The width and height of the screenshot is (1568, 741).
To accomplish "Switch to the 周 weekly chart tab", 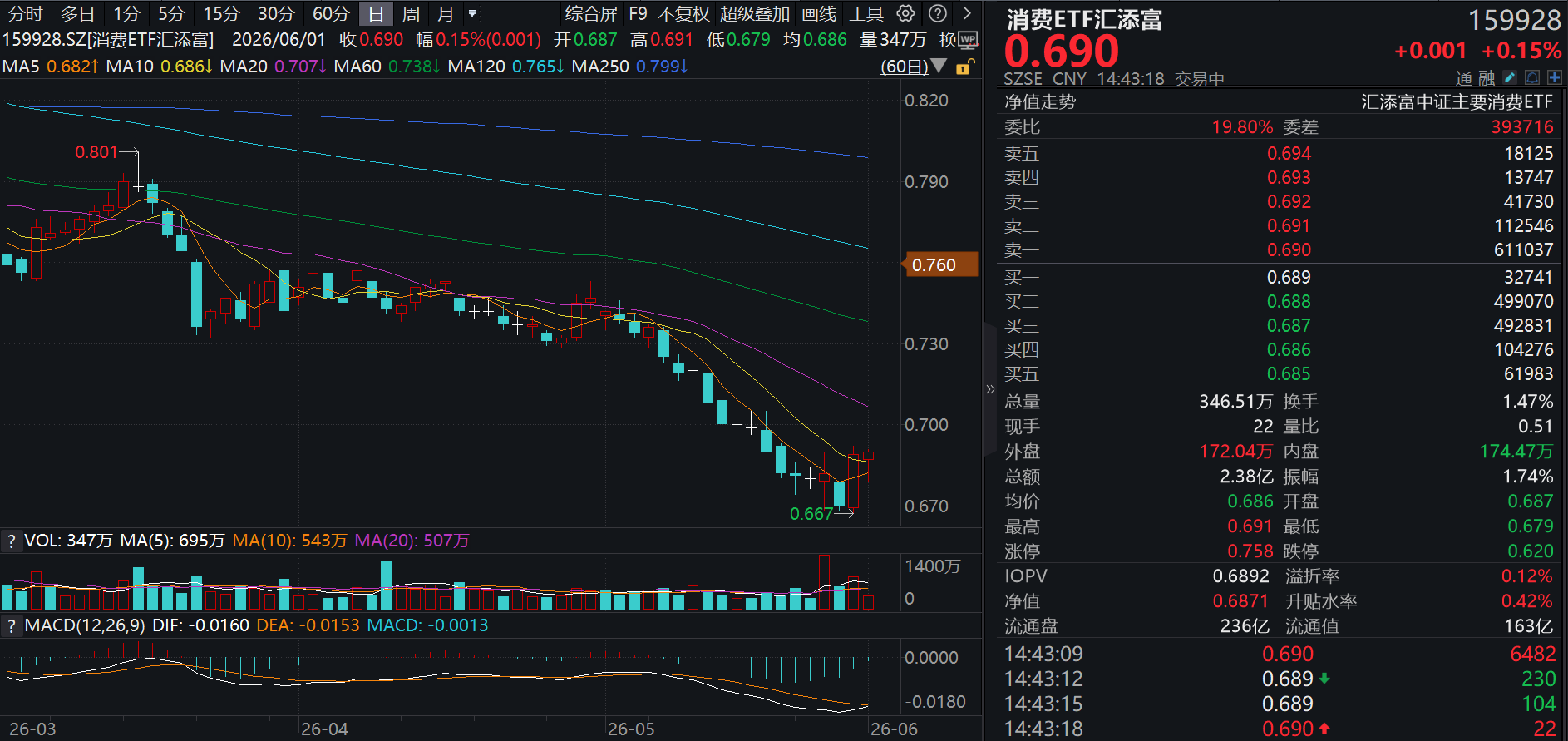I will pyautogui.click(x=411, y=13).
